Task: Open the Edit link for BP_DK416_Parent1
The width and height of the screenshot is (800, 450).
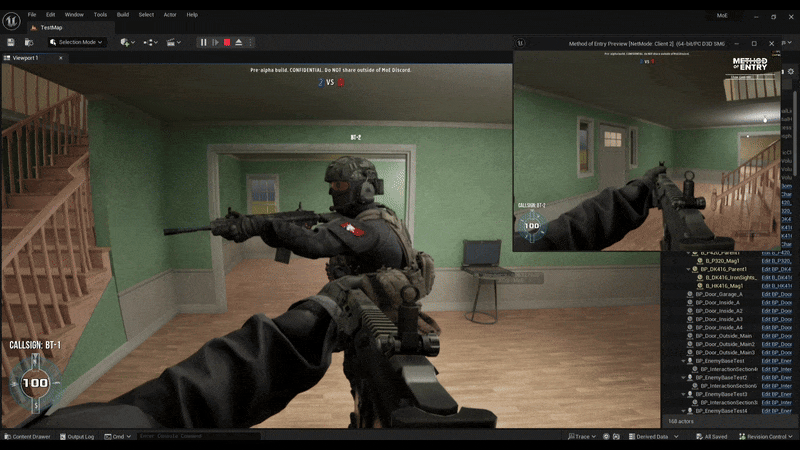Action: pos(777,269)
